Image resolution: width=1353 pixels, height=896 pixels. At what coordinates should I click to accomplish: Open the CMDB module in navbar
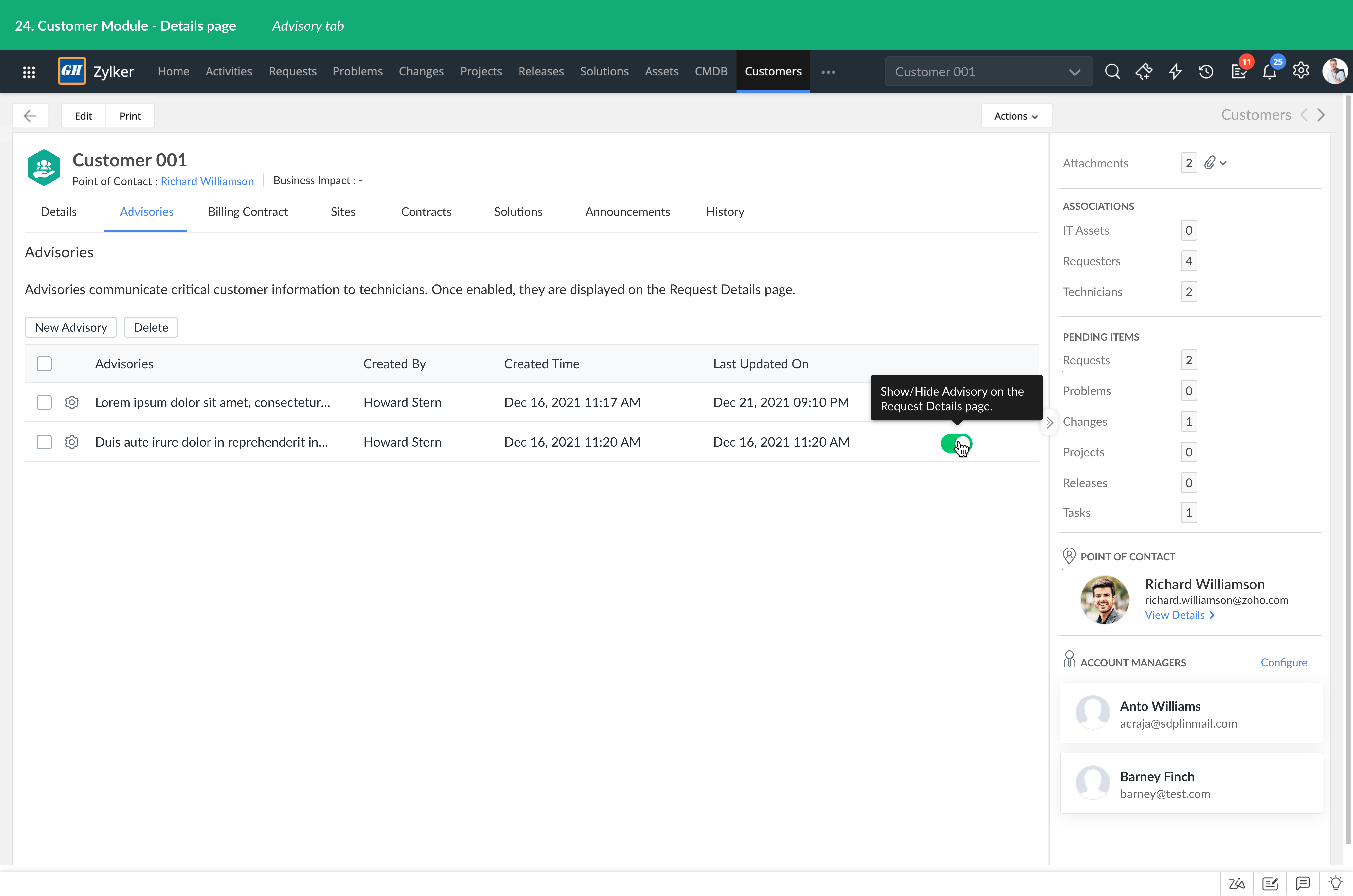point(711,72)
